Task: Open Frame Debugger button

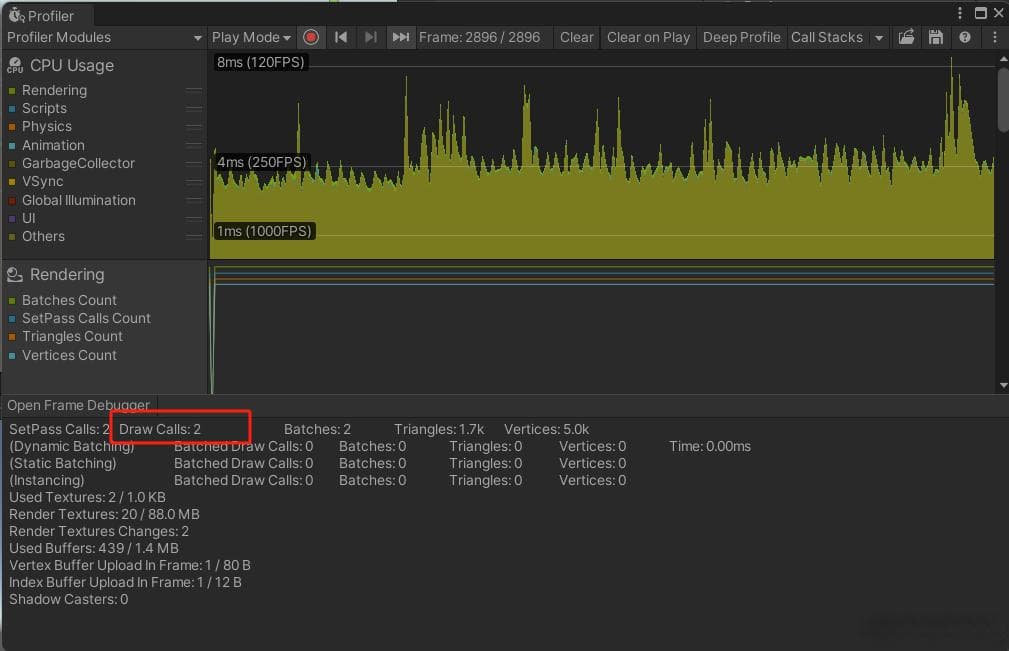Action: 79,405
